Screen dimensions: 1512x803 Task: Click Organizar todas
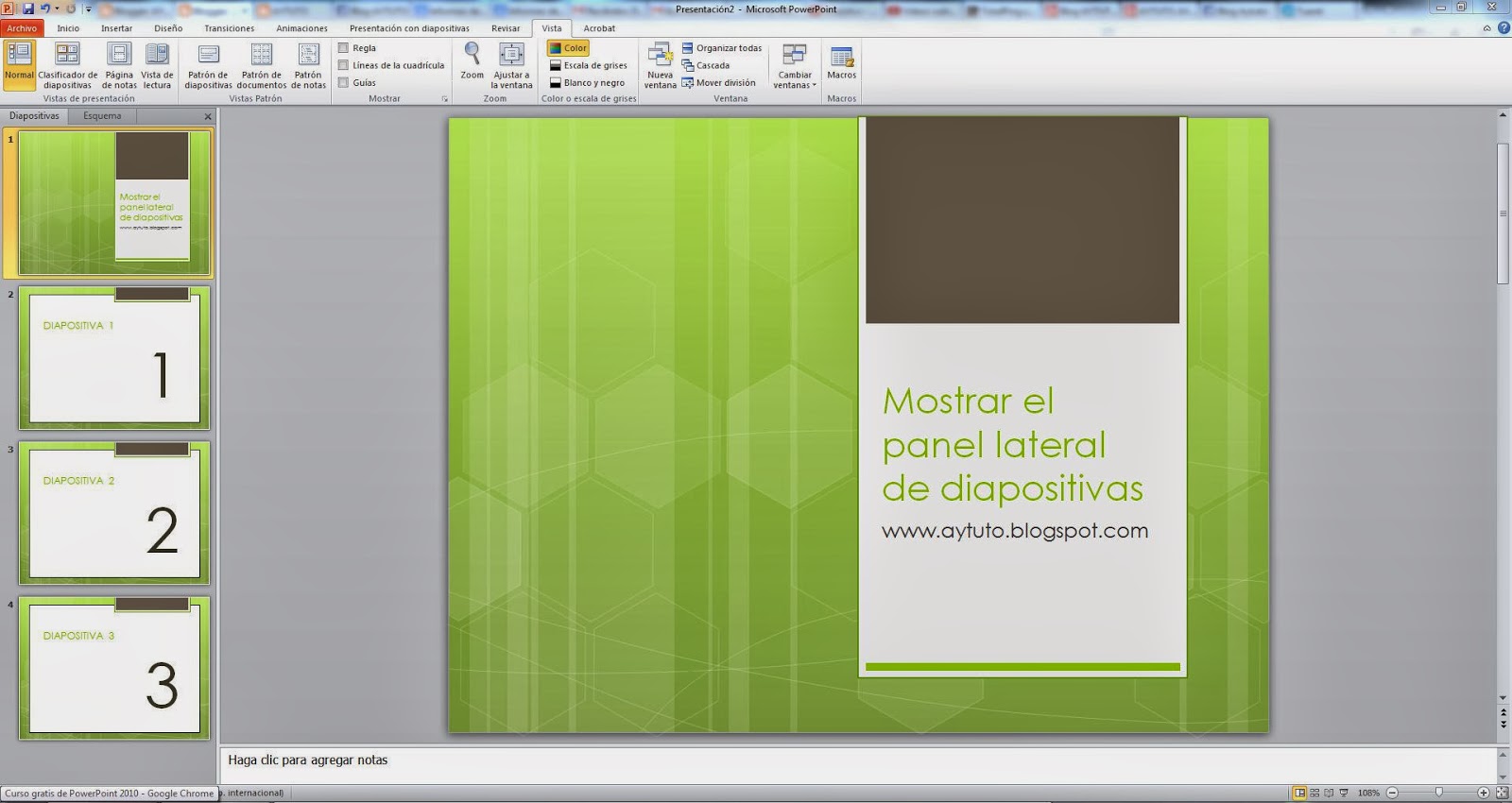pyautogui.click(x=722, y=48)
